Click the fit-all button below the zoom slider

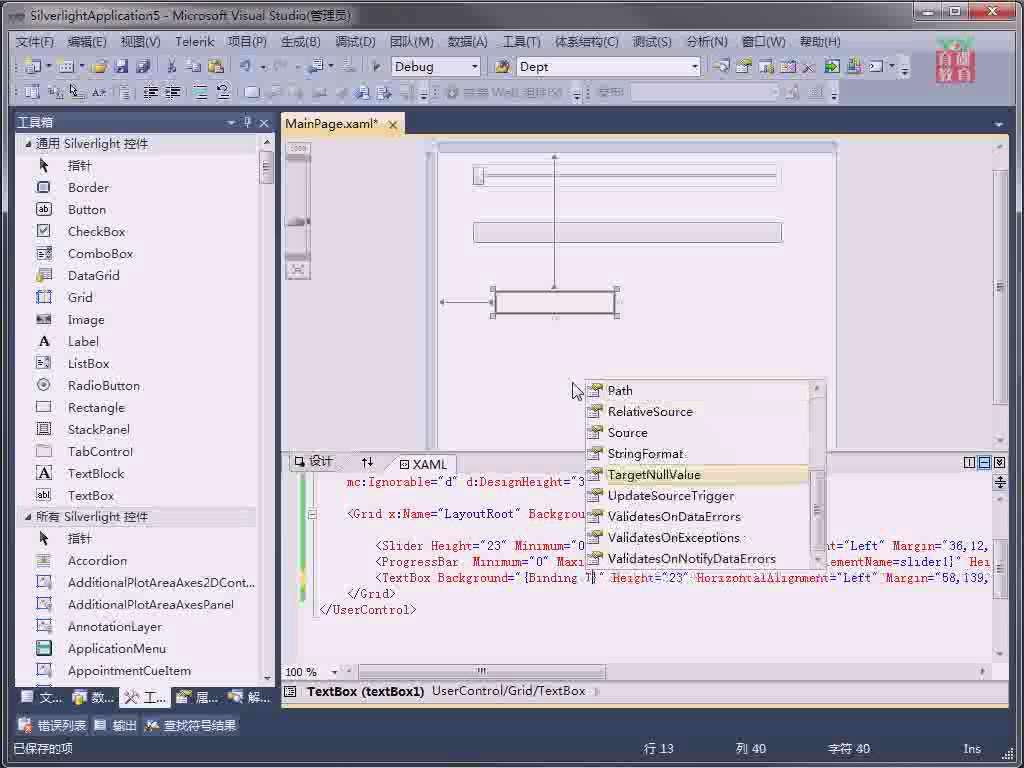(298, 269)
